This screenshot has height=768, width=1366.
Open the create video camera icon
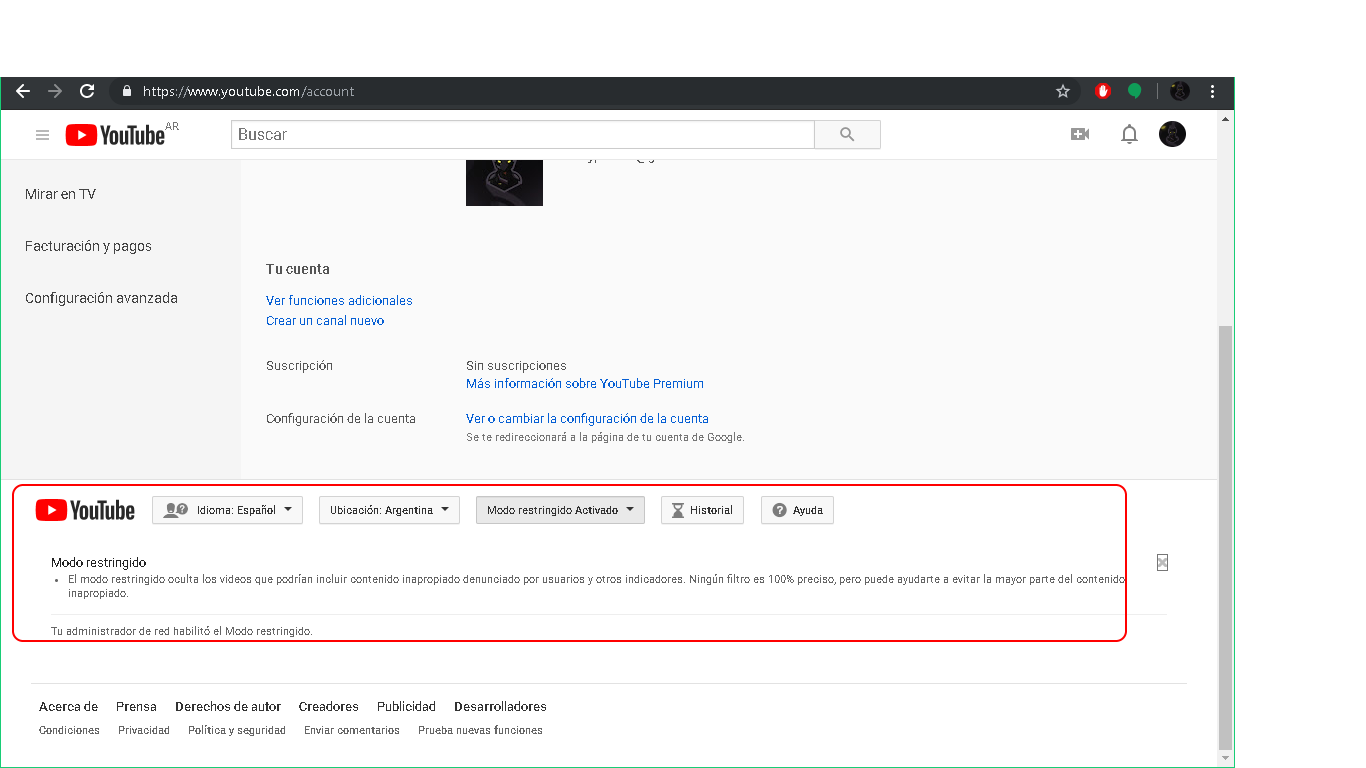(x=1080, y=134)
